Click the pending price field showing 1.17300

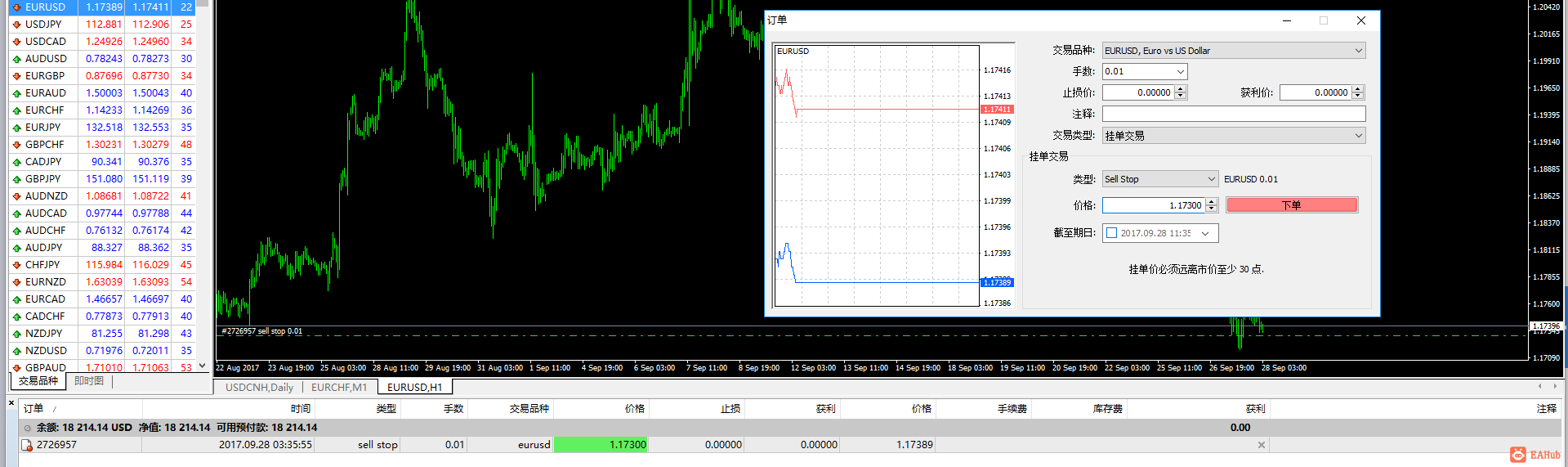tap(1154, 205)
